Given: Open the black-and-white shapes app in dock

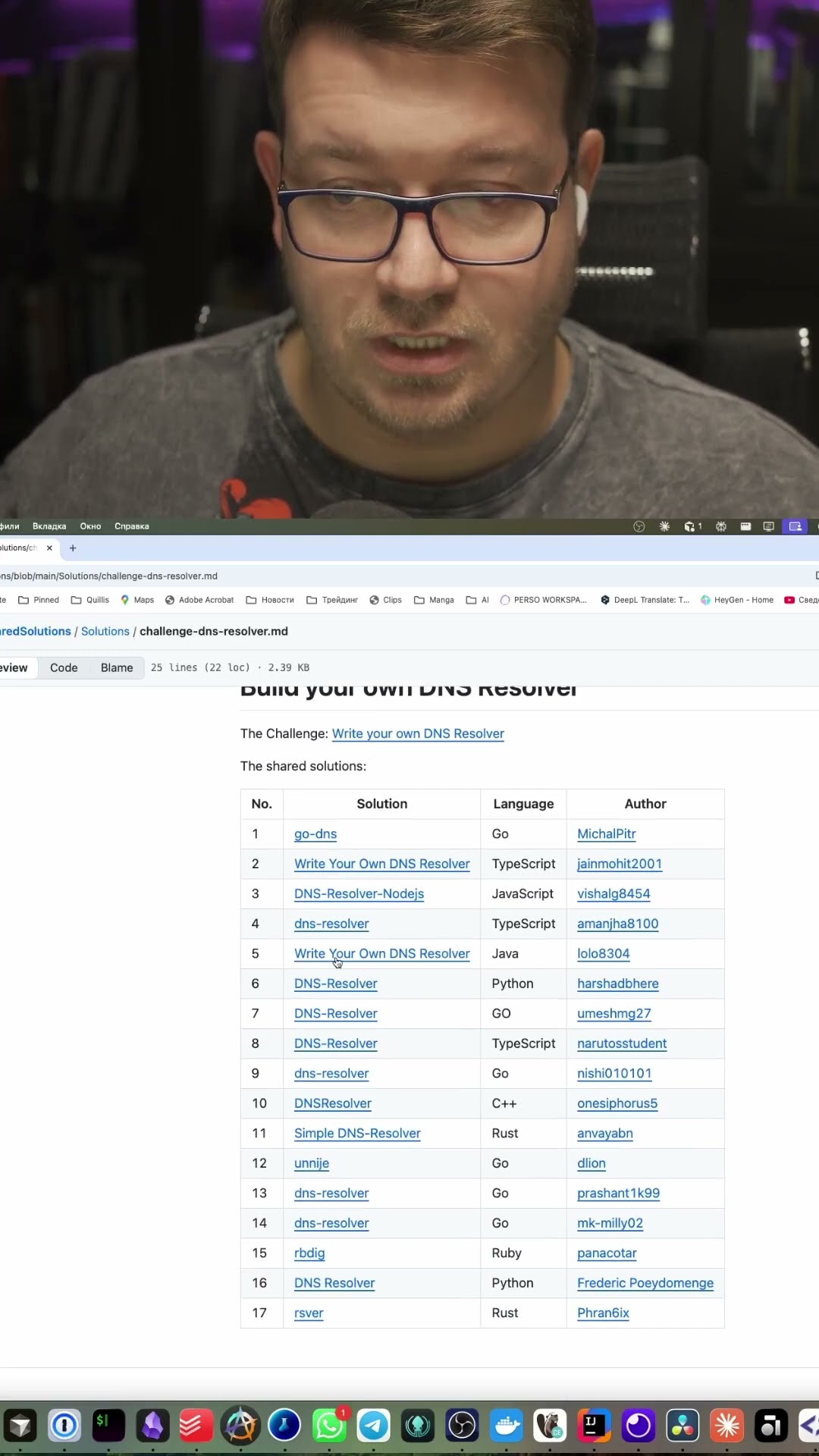Looking at the screenshot, I should pyautogui.click(x=770, y=1426).
